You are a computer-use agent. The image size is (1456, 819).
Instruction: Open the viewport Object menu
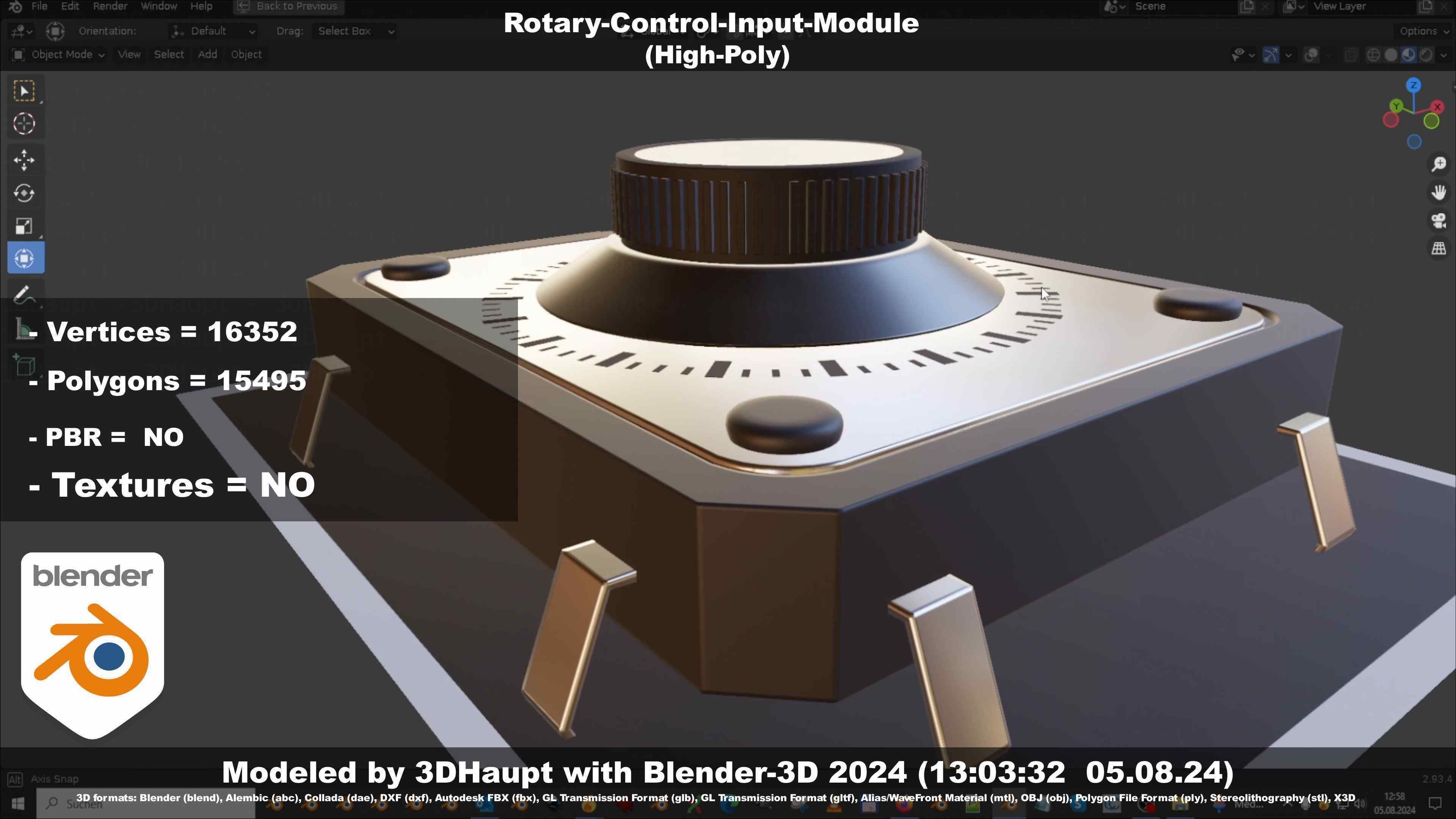(246, 55)
